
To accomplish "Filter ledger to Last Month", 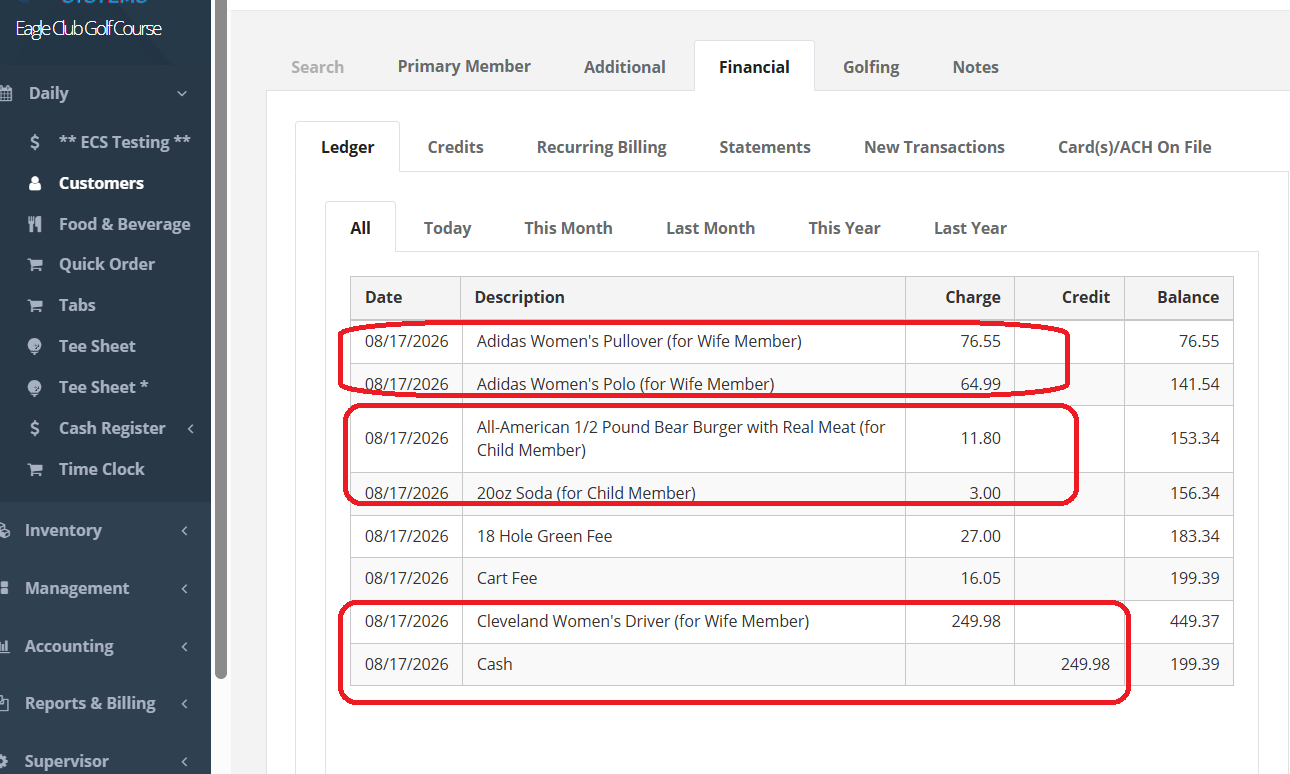I will 710,228.
